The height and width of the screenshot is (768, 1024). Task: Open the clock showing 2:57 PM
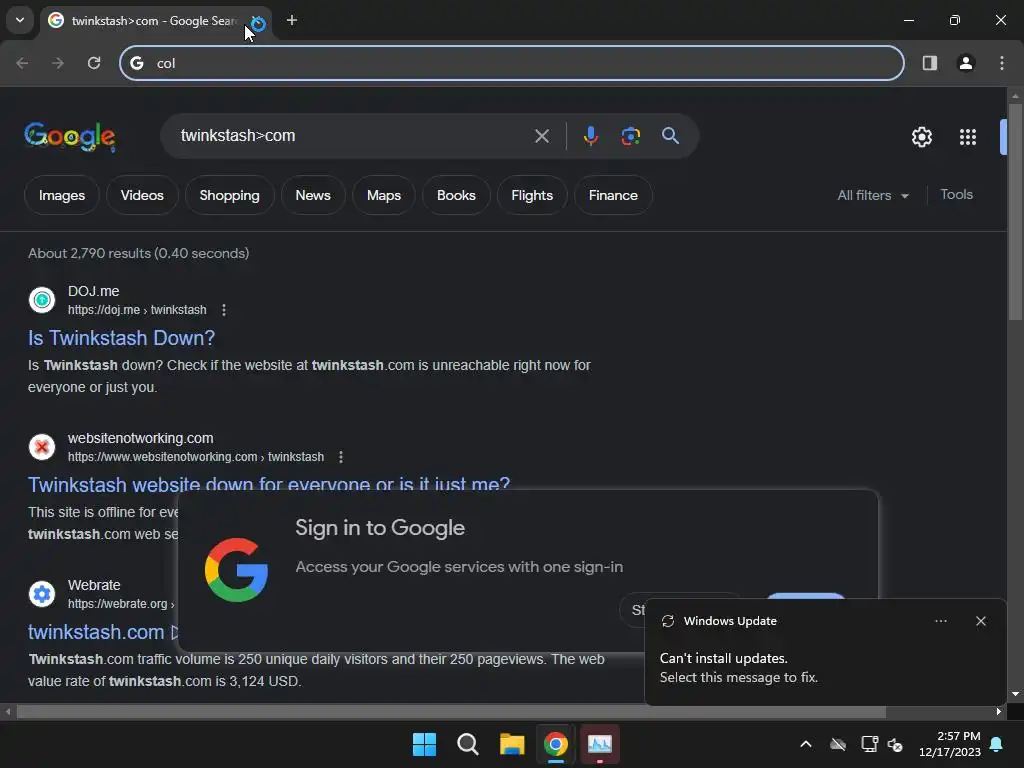950,744
